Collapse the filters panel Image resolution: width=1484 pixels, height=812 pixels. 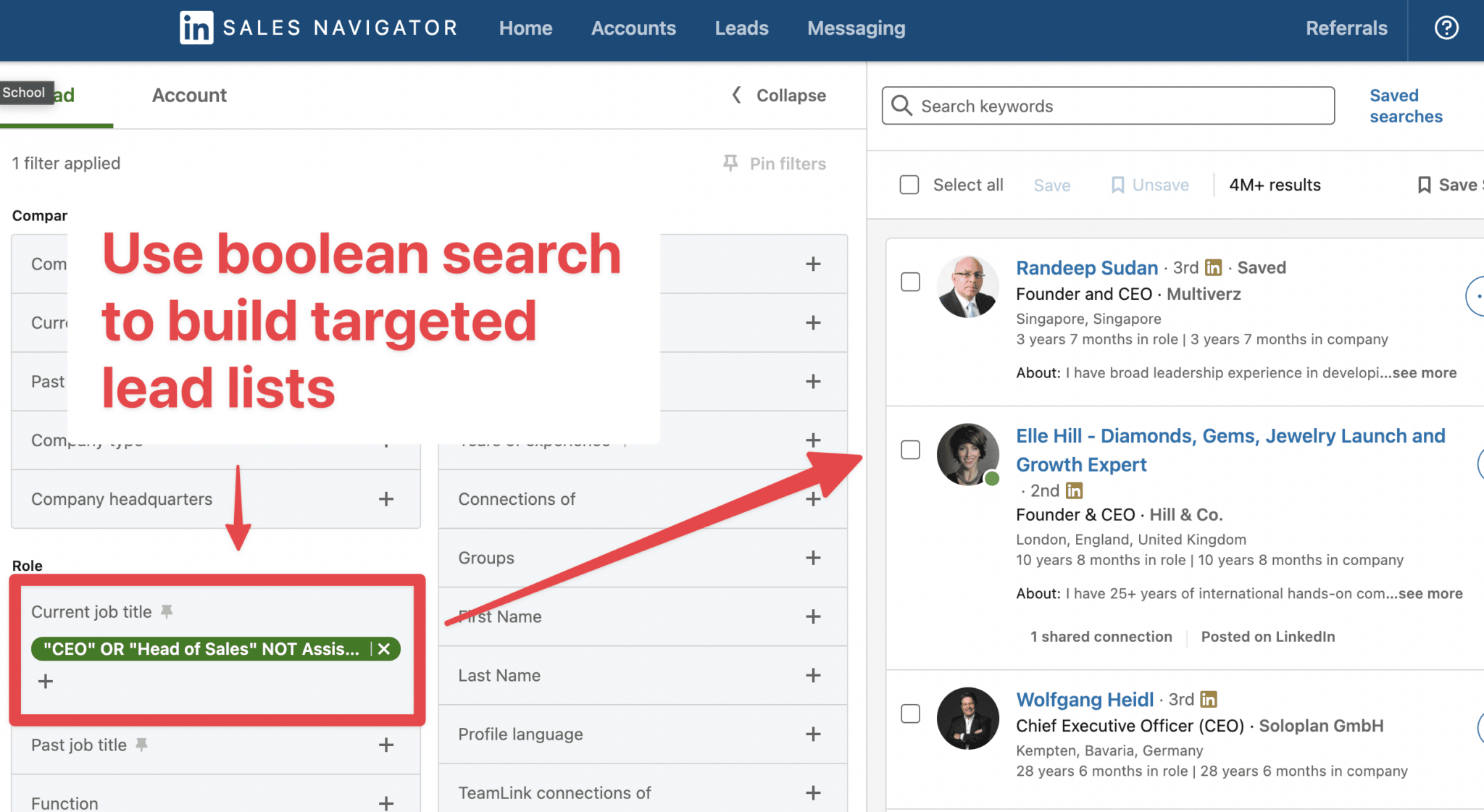pyautogui.click(x=778, y=95)
